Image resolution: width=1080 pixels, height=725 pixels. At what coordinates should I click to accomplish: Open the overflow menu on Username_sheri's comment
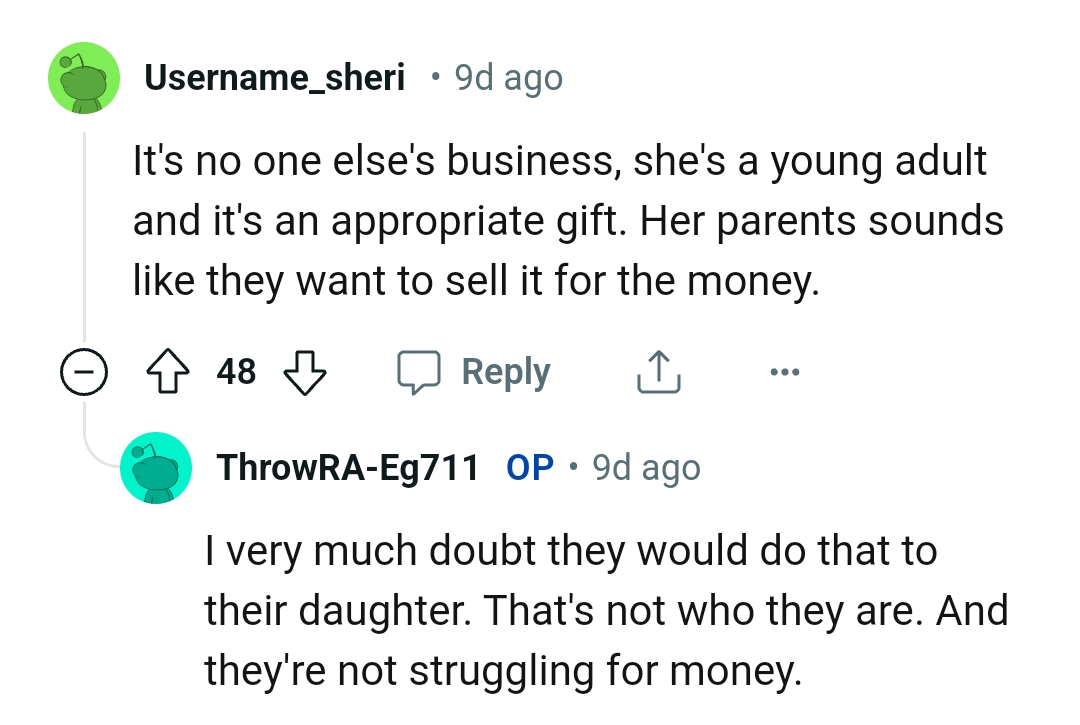coord(785,371)
